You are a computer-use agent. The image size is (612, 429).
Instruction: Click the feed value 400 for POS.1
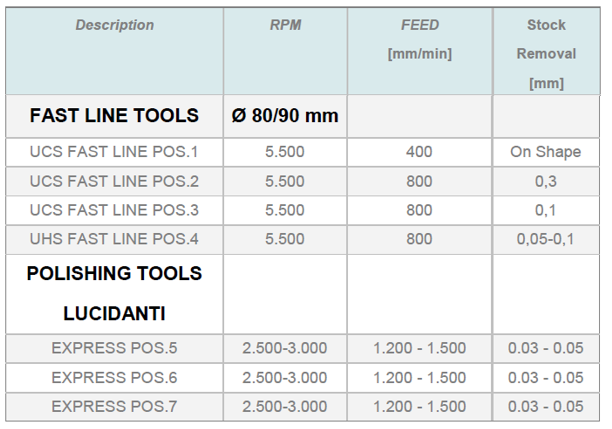click(419, 152)
